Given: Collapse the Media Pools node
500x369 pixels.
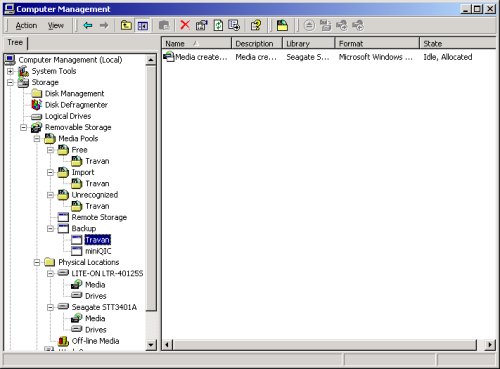Looking at the screenshot, I should pos(37,139).
